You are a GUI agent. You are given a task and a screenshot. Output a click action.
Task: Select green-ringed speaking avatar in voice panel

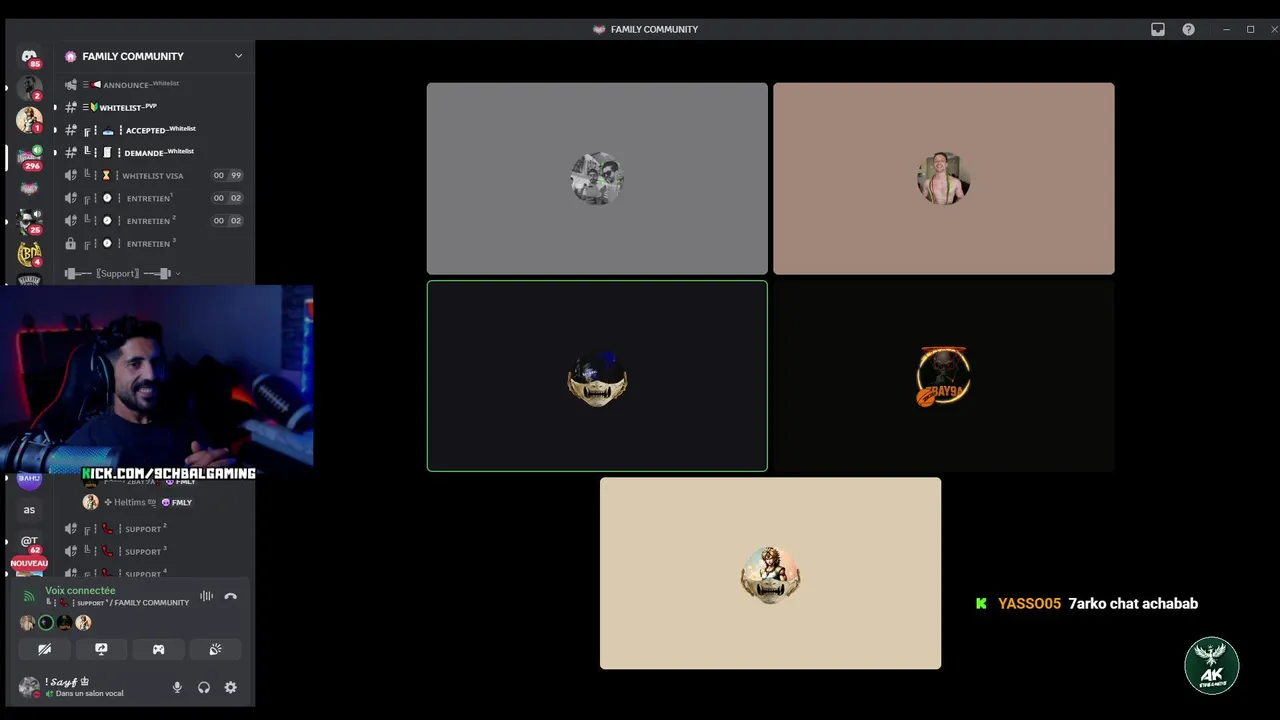tap(46, 623)
